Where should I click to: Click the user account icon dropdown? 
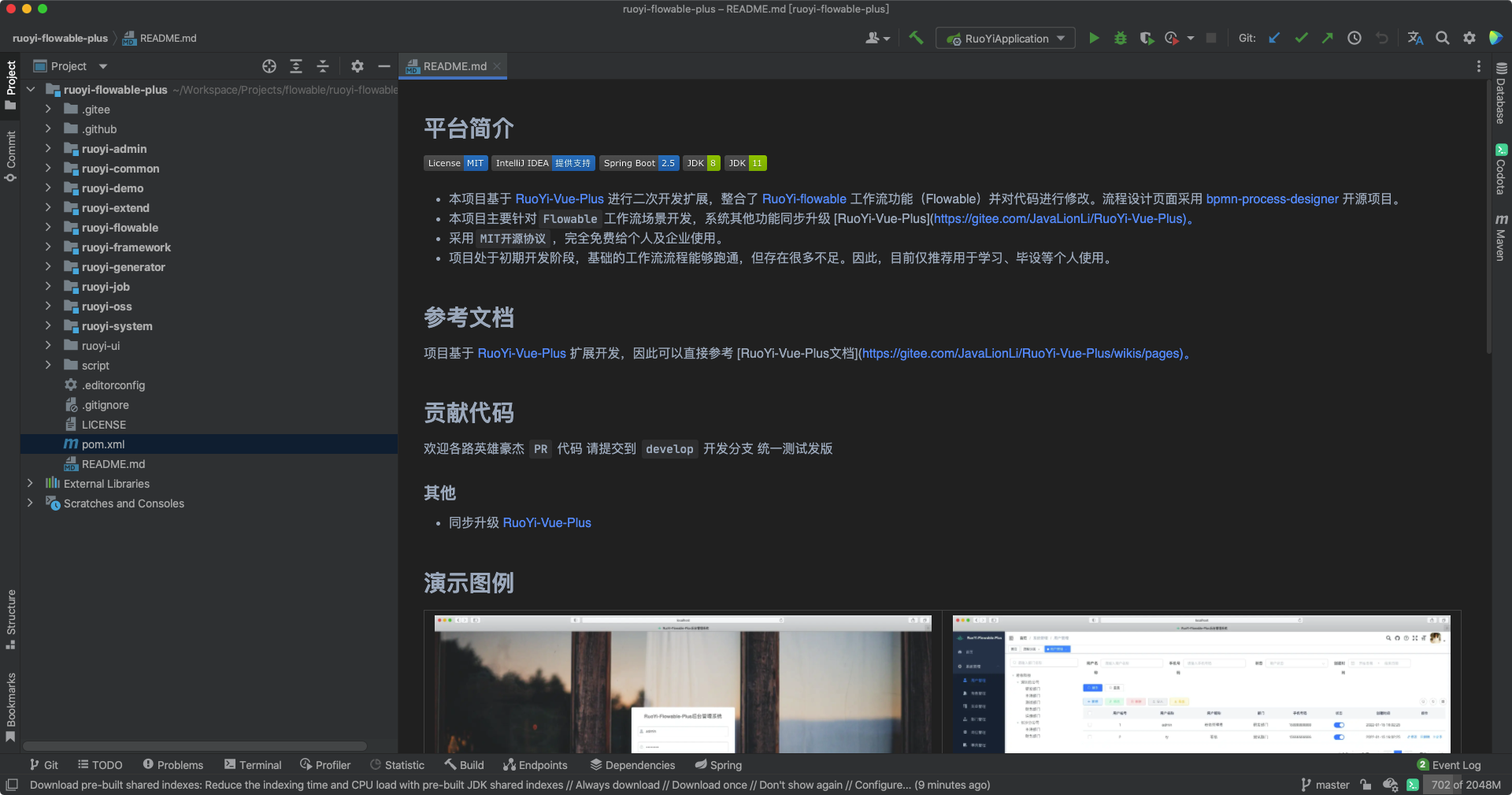(x=877, y=38)
